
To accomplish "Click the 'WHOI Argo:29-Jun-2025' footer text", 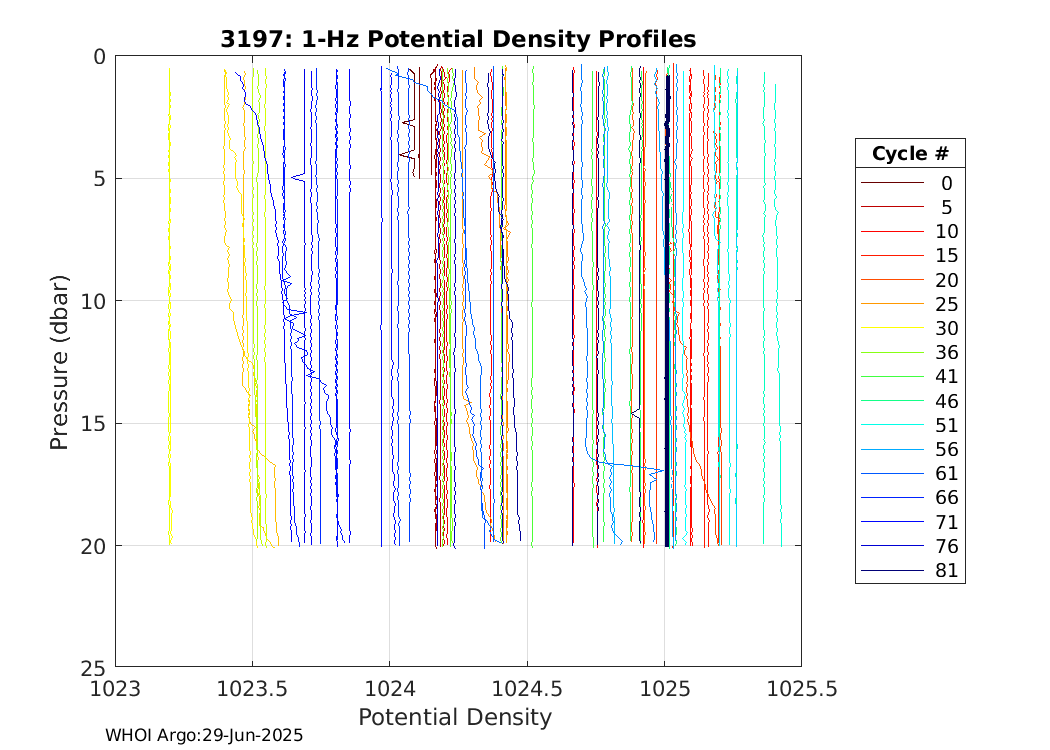I will [204, 735].
